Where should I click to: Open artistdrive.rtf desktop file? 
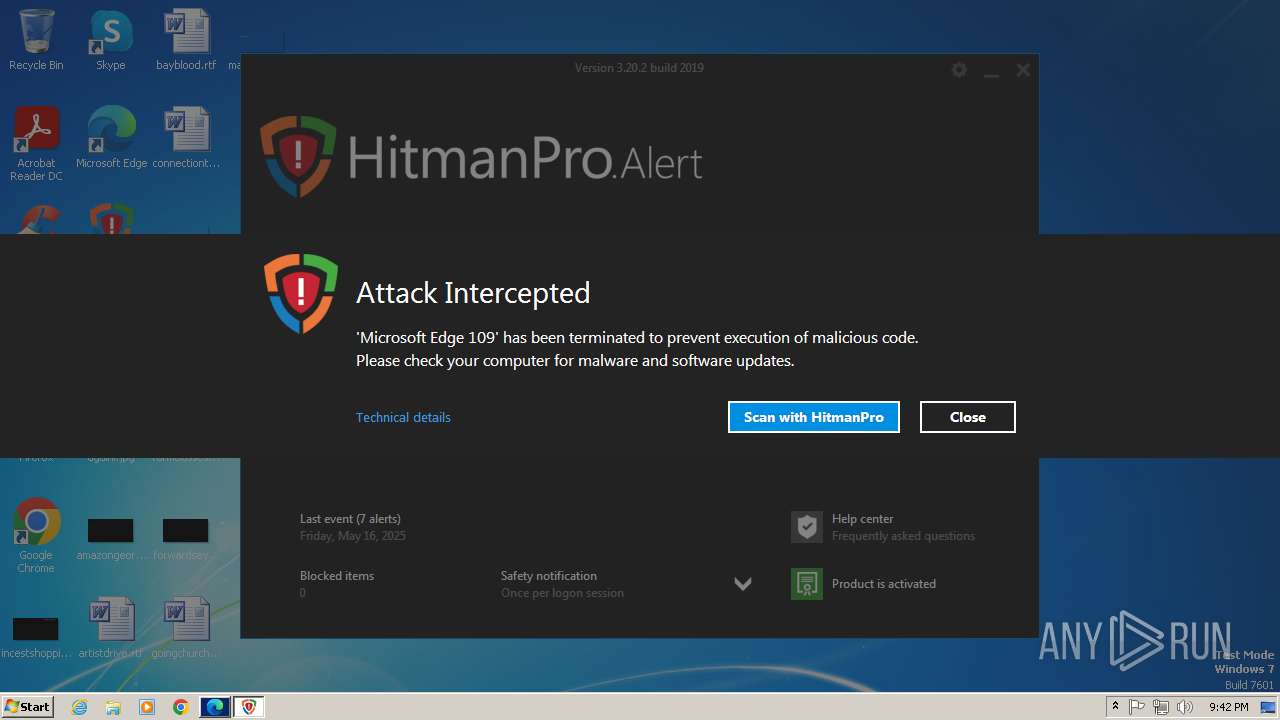[111, 628]
